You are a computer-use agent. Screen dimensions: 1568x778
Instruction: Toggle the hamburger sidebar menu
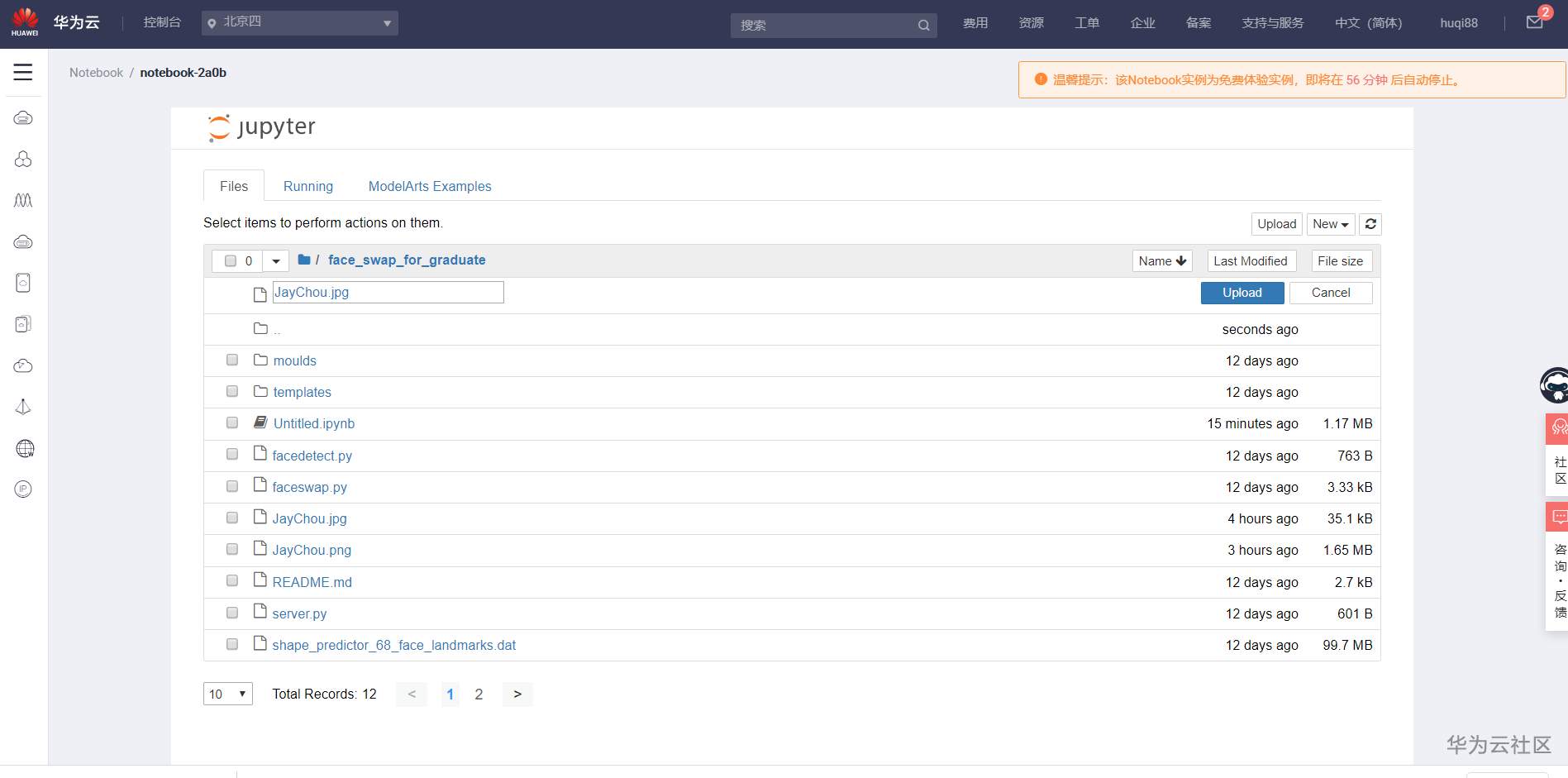coord(23,72)
